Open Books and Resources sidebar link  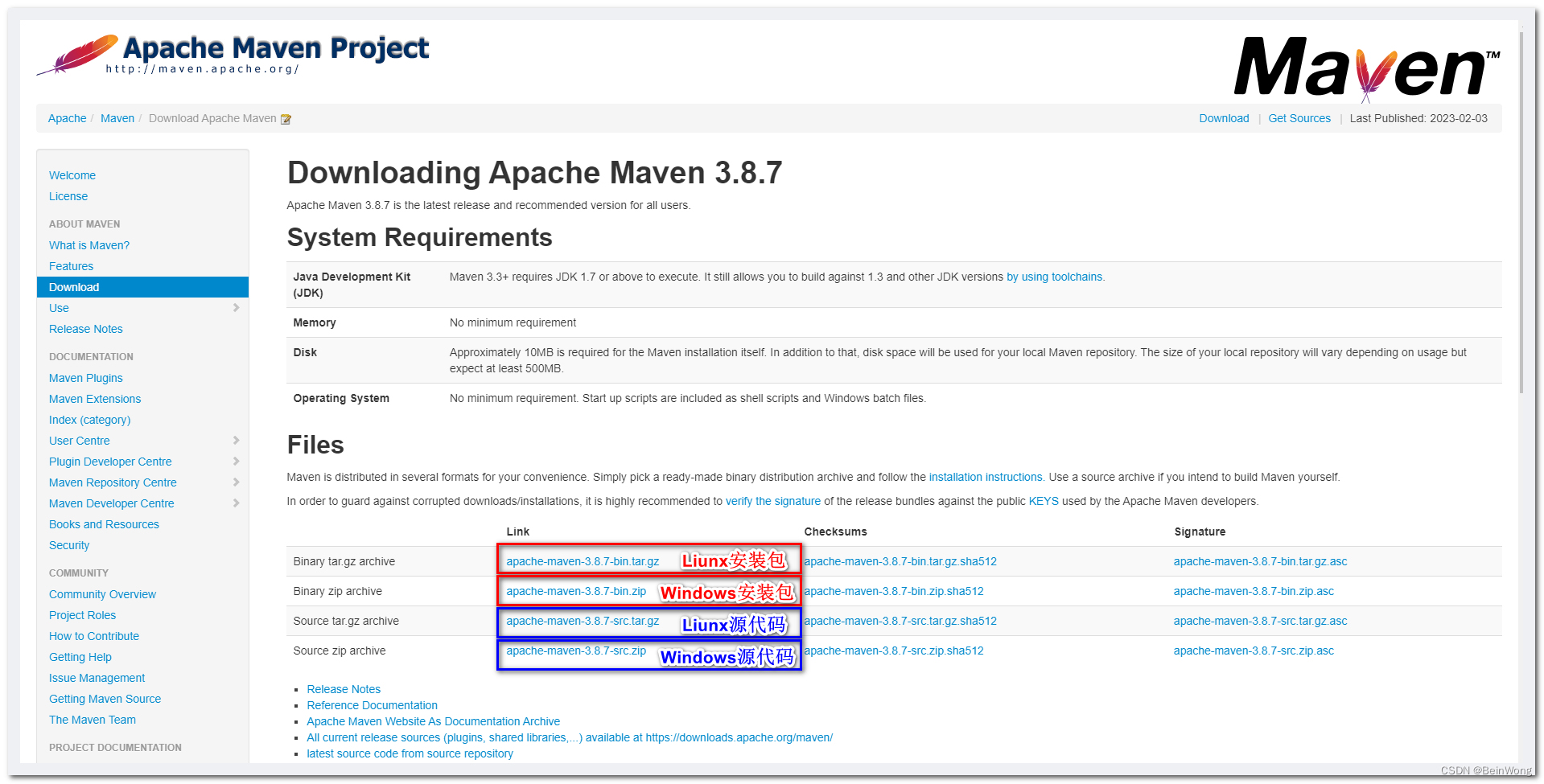pyautogui.click(x=104, y=524)
